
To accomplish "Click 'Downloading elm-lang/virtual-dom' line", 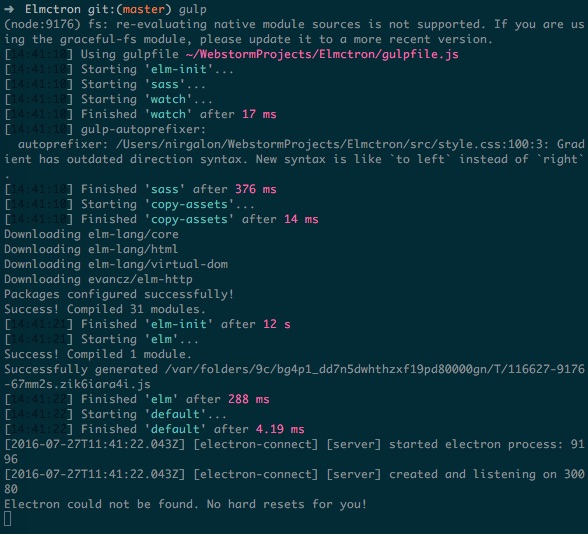I will click(116, 264).
